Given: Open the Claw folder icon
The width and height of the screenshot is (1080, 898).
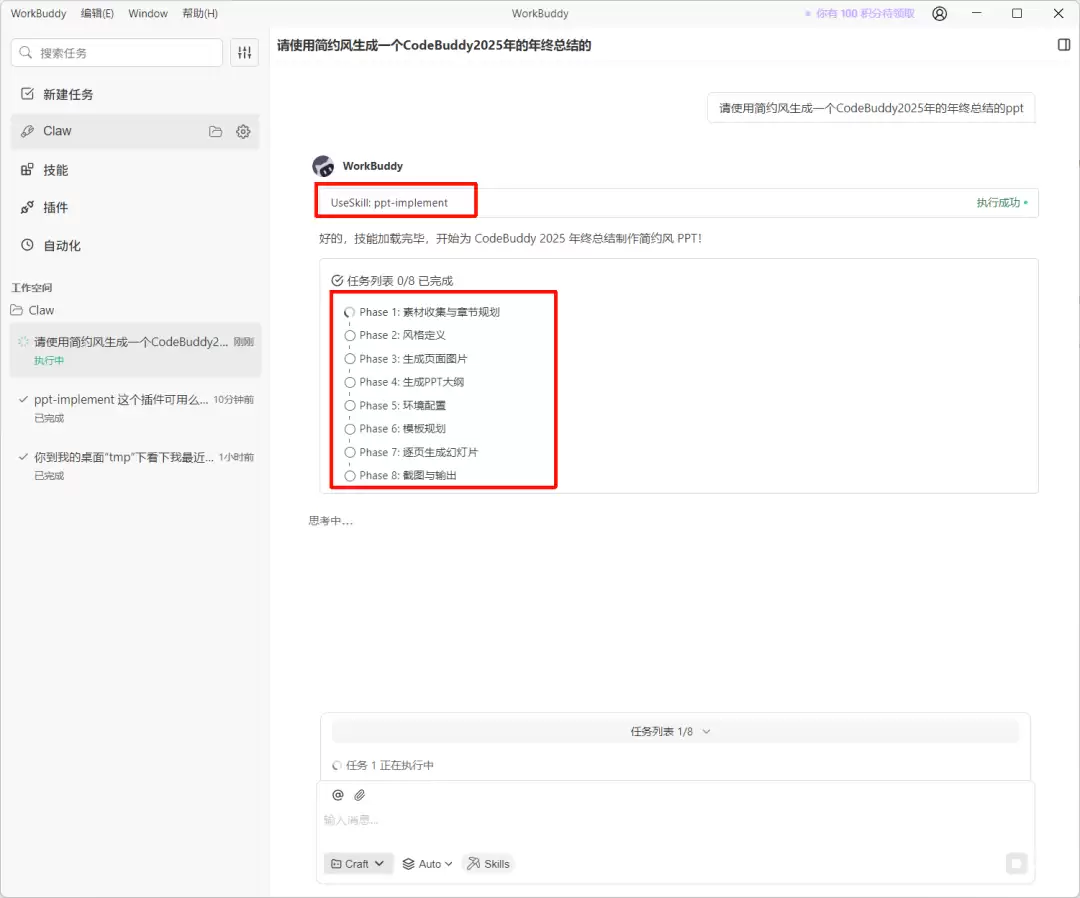Looking at the screenshot, I should click(215, 131).
